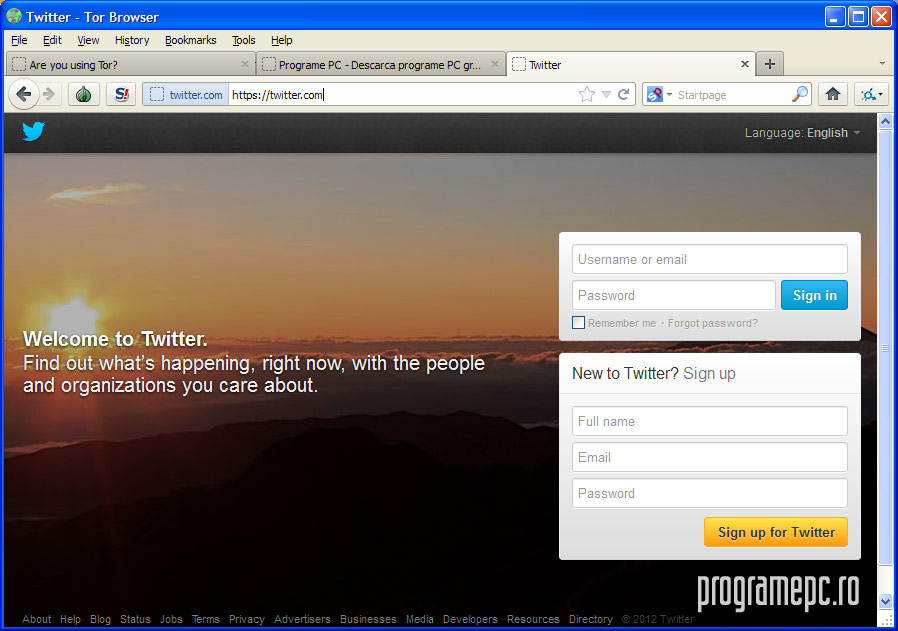898x631 pixels.
Task: Maximize the Tor Browser window
Action: (x=858, y=17)
